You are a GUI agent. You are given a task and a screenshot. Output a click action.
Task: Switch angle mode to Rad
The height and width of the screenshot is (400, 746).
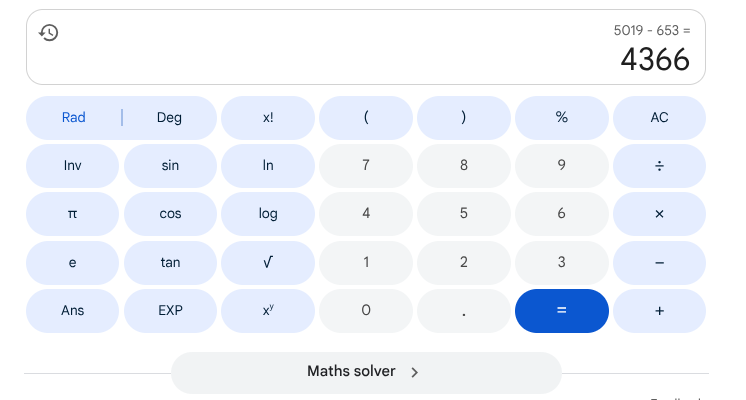point(74,117)
